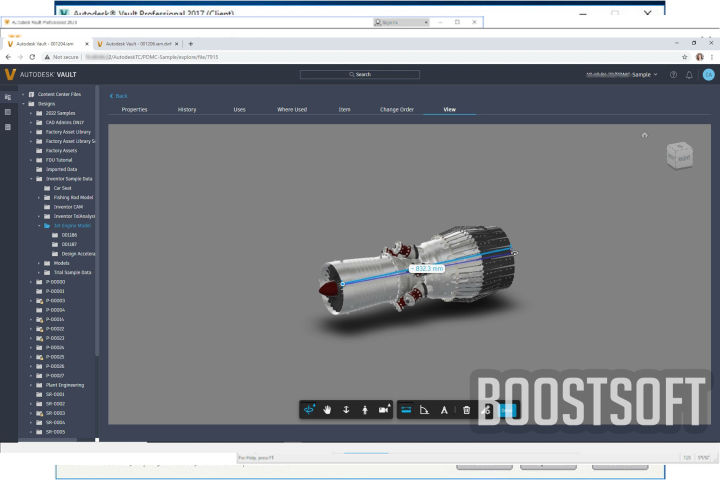720x480 pixels.
Task: Switch to the Item tab
Action: coord(344,109)
